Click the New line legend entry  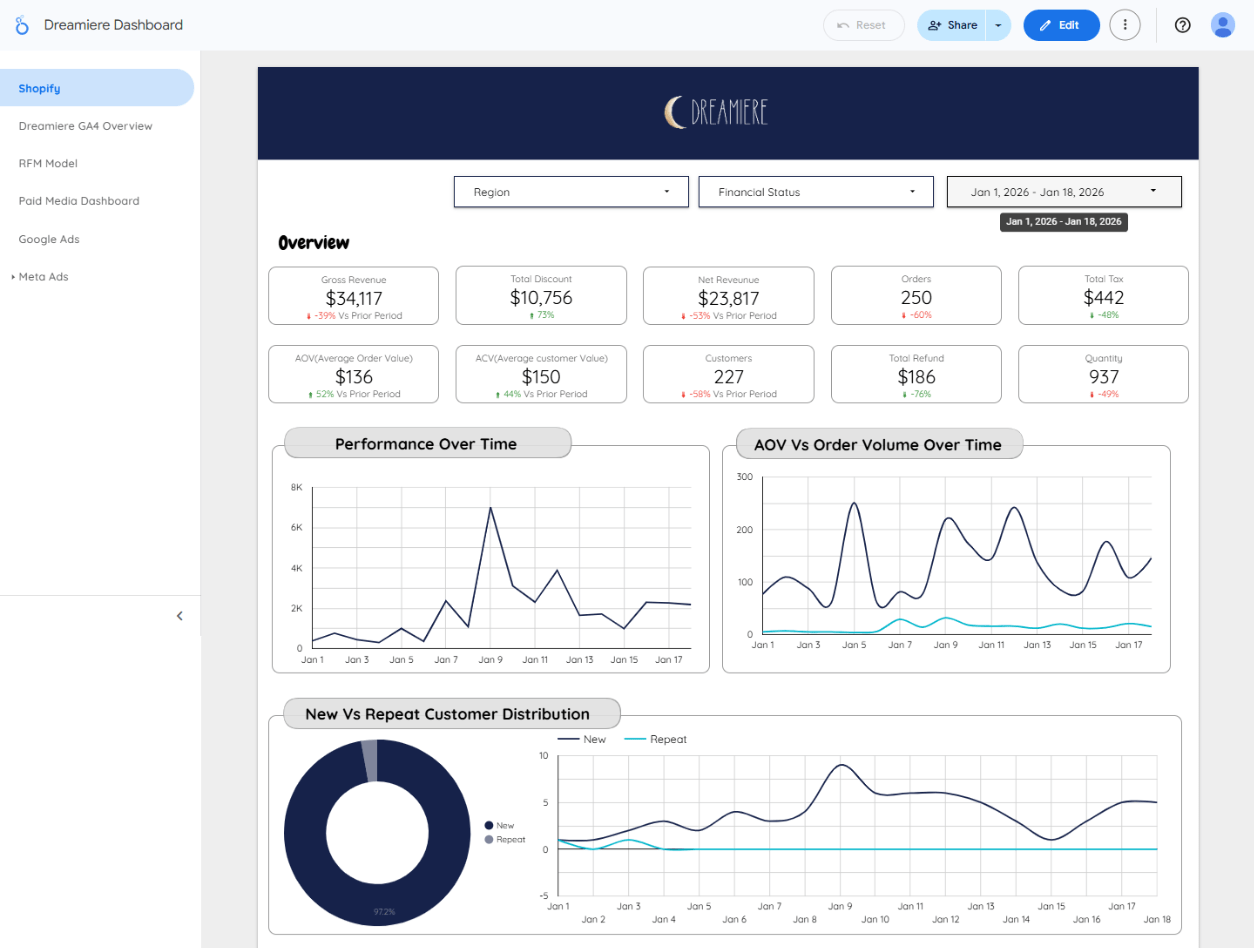[x=582, y=739]
